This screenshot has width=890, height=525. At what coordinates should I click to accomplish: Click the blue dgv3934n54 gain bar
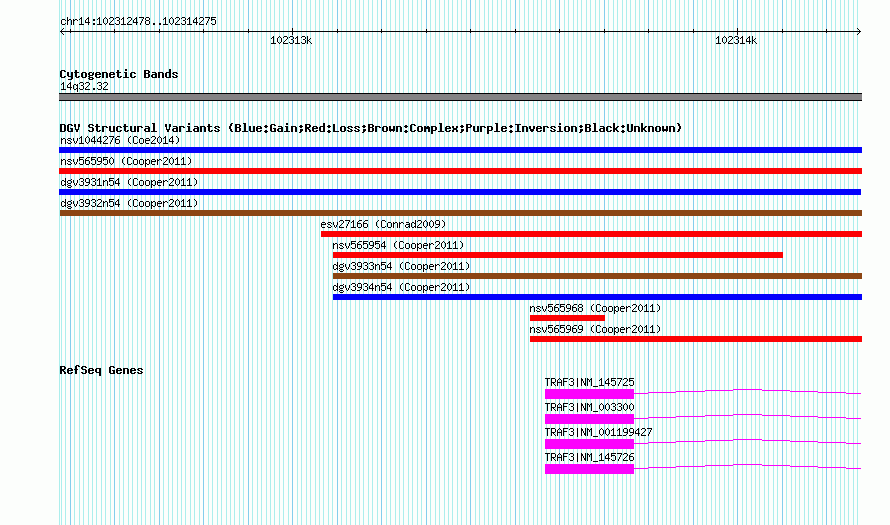597,297
